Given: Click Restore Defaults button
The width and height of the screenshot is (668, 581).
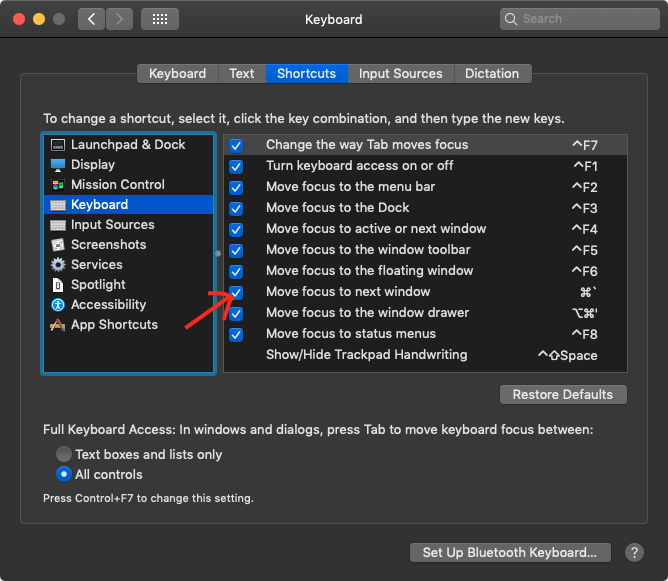Looking at the screenshot, I should [x=563, y=394].
